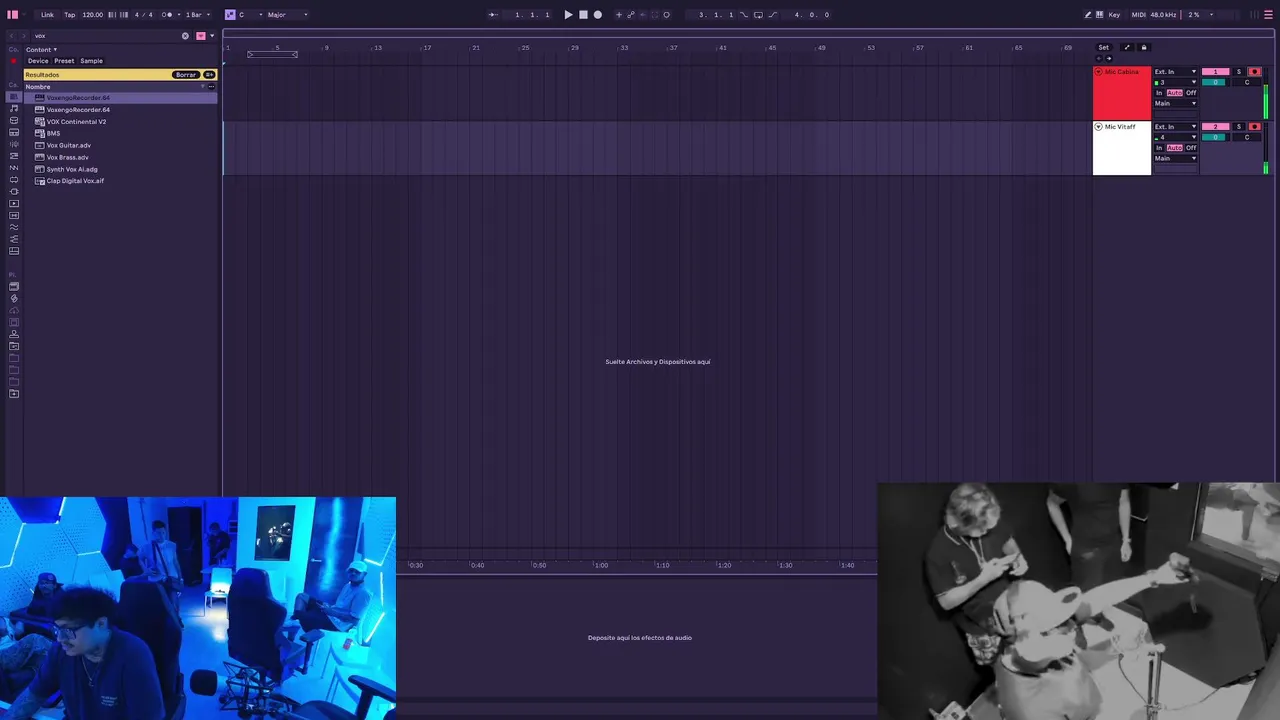1280x720 pixels.
Task: Open the Audio Effects category icon
Action: 14,145
